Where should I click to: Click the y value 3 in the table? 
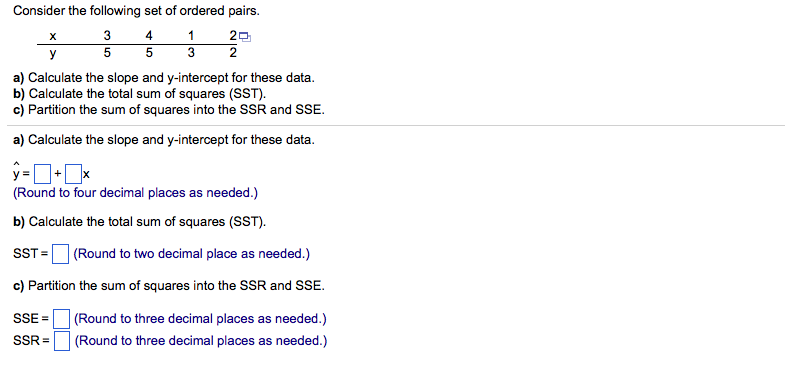point(191,53)
